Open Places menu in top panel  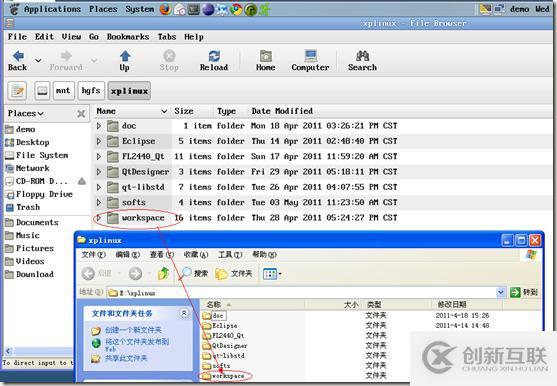coord(103,9)
